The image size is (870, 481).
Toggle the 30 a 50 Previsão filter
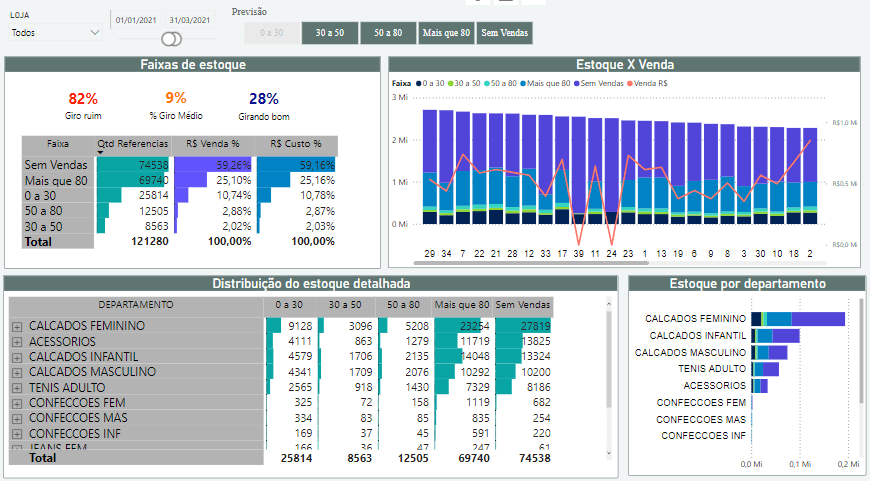click(329, 33)
